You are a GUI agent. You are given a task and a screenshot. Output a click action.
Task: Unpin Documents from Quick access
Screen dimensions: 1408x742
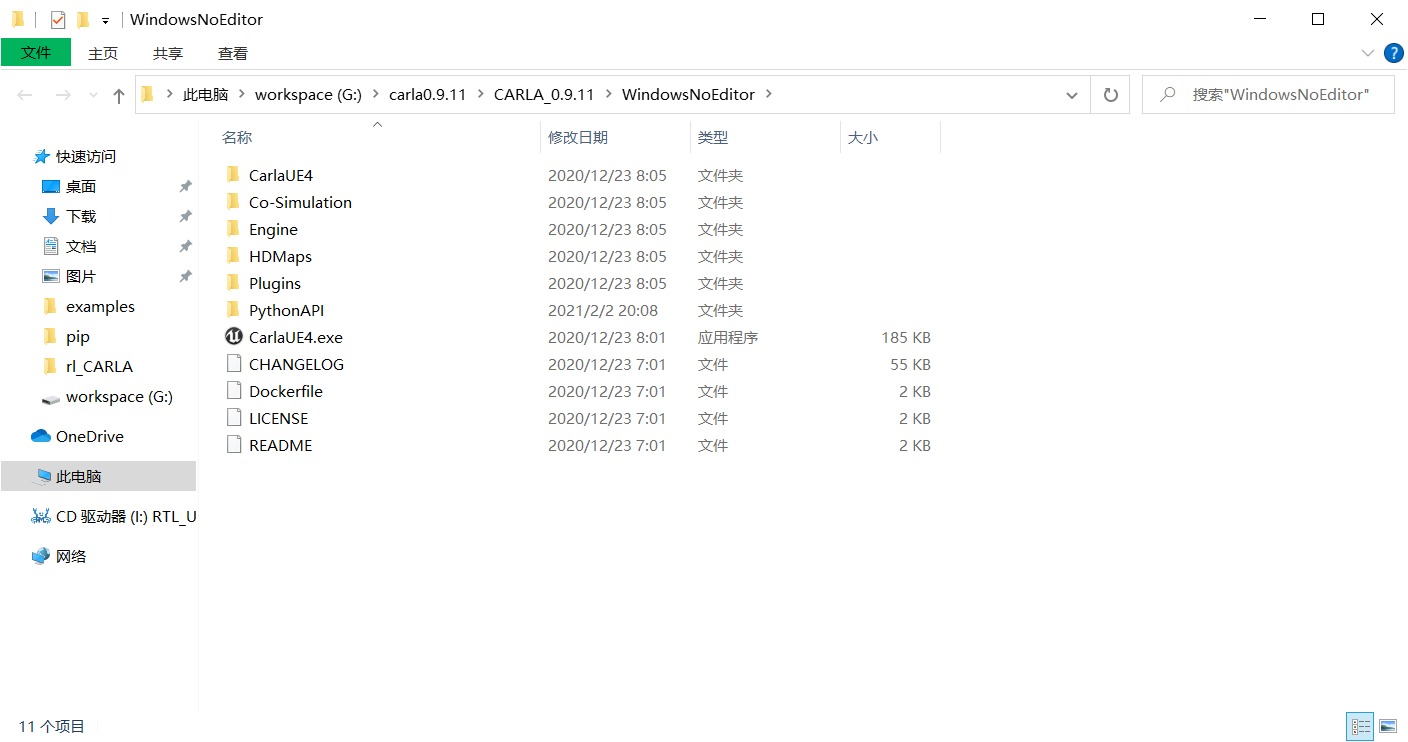pos(185,247)
